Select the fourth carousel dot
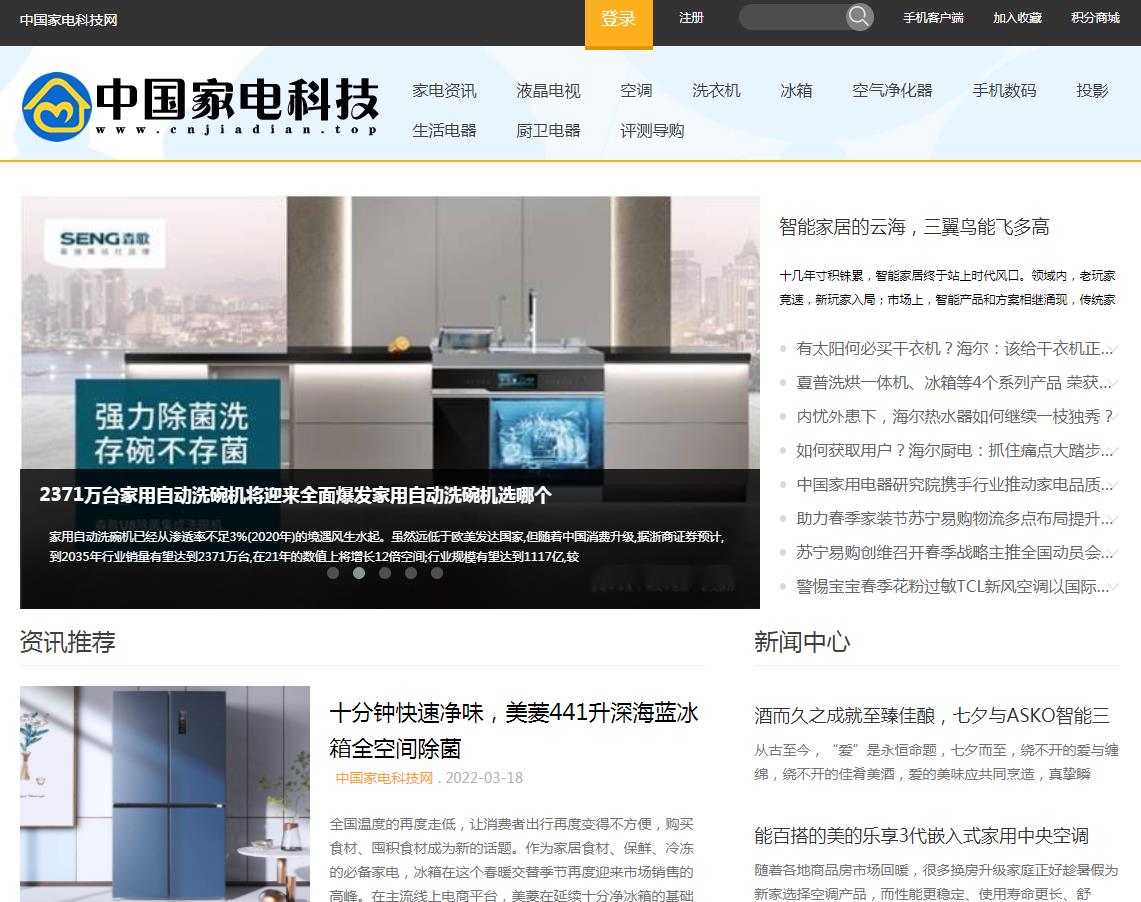The width and height of the screenshot is (1141, 902). tap(411, 572)
